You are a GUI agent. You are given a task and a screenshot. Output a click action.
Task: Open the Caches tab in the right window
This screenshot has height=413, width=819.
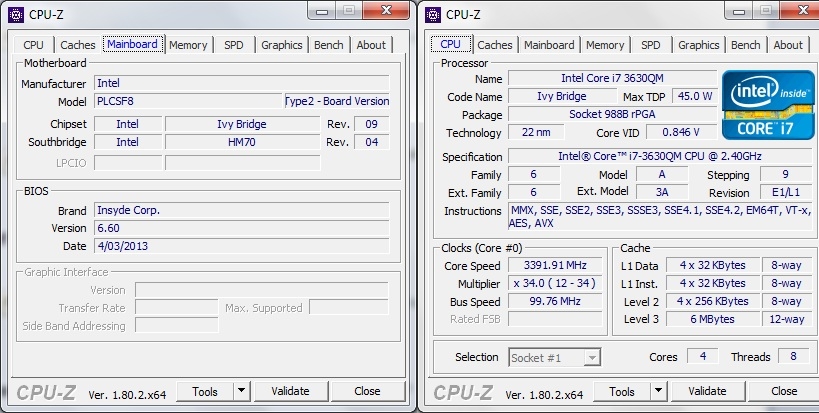point(495,45)
